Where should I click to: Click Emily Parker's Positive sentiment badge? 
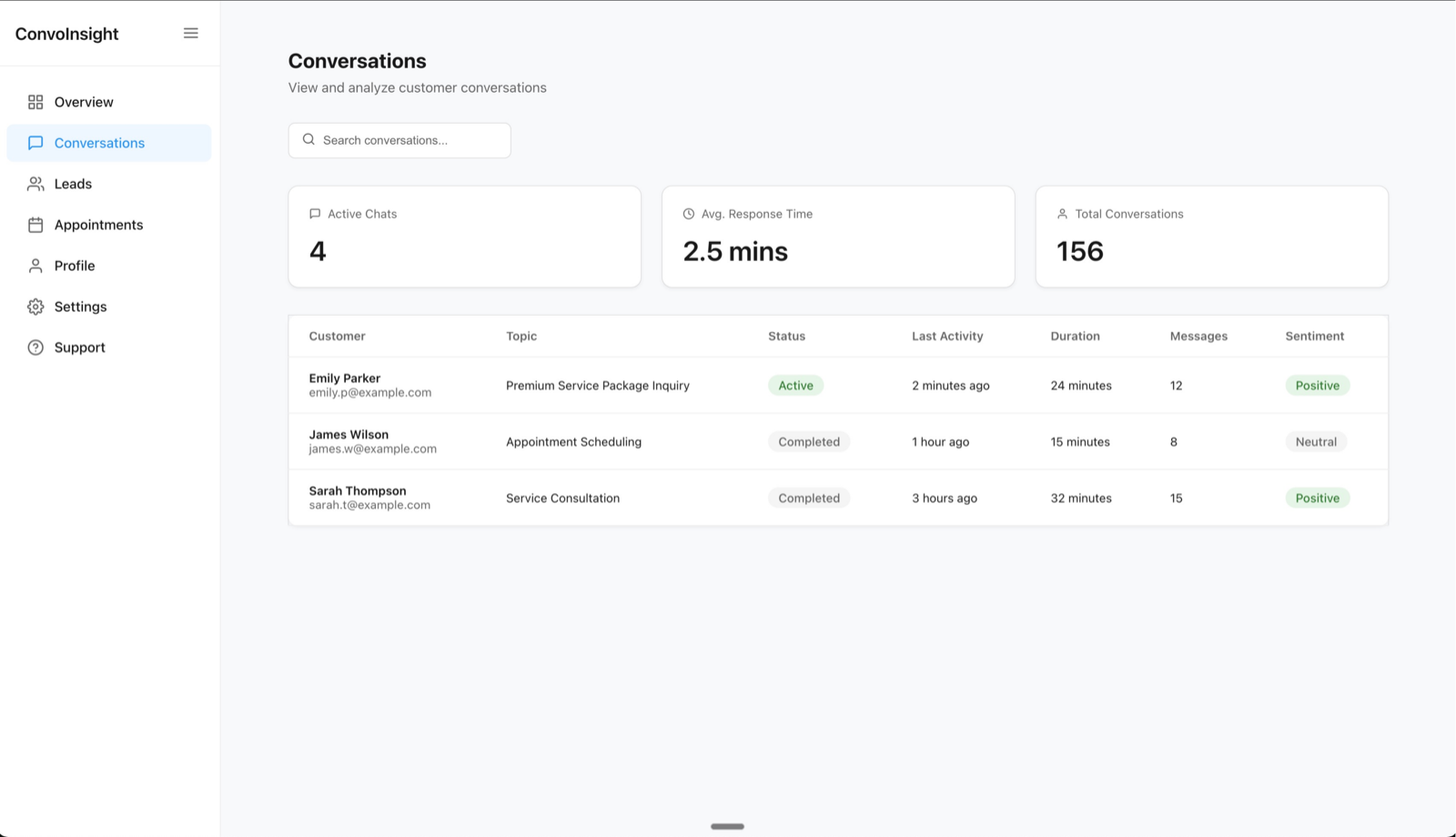[x=1318, y=386]
